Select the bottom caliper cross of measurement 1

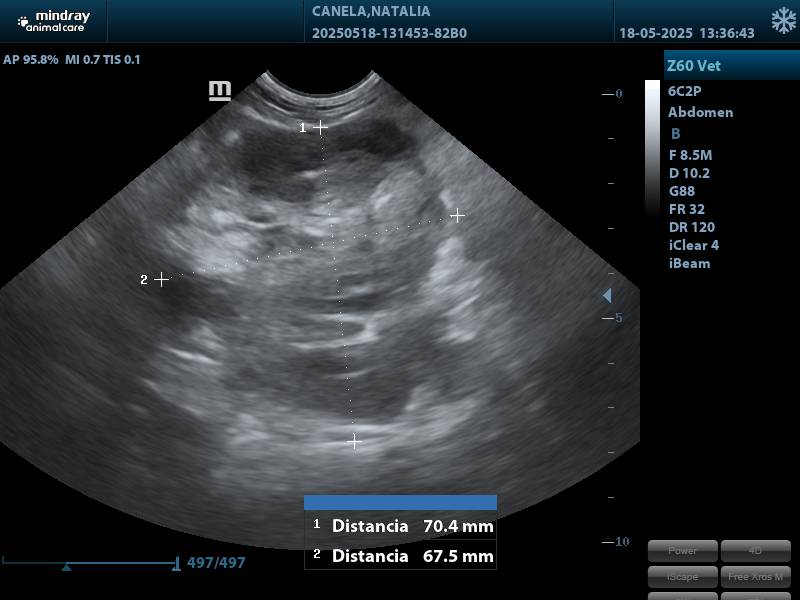pos(354,440)
